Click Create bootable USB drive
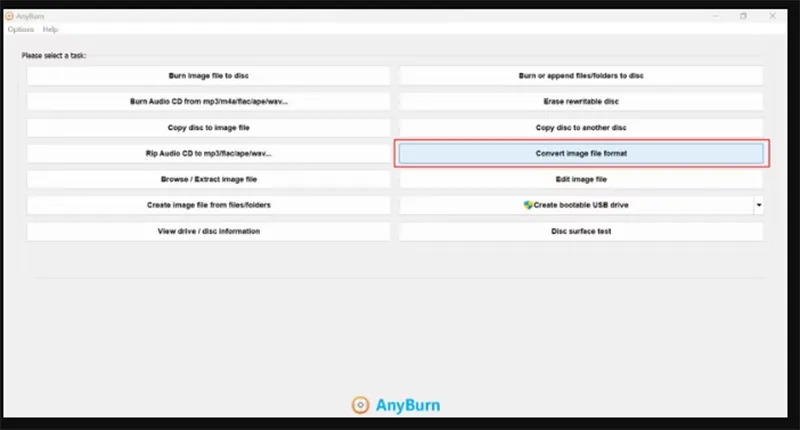This screenshot has width=800, height=430. pos(575,205)
